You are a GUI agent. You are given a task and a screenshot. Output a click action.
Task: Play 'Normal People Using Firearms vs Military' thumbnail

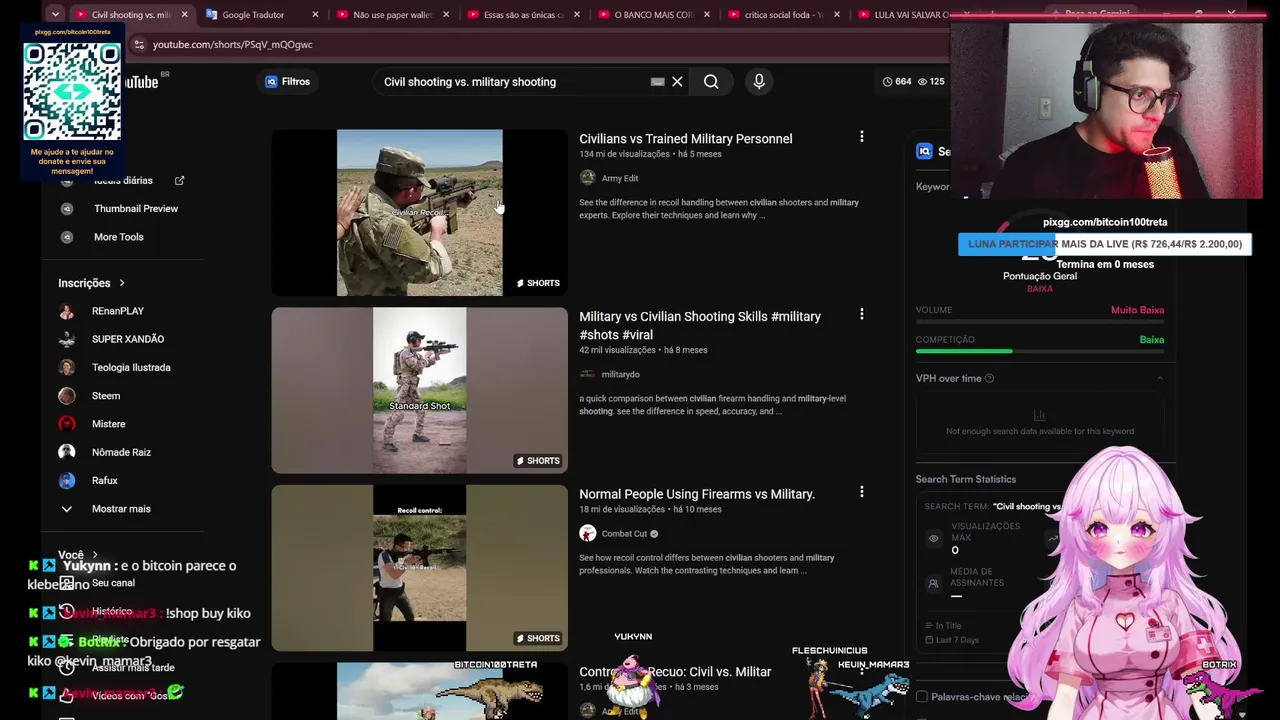[420, 568]
